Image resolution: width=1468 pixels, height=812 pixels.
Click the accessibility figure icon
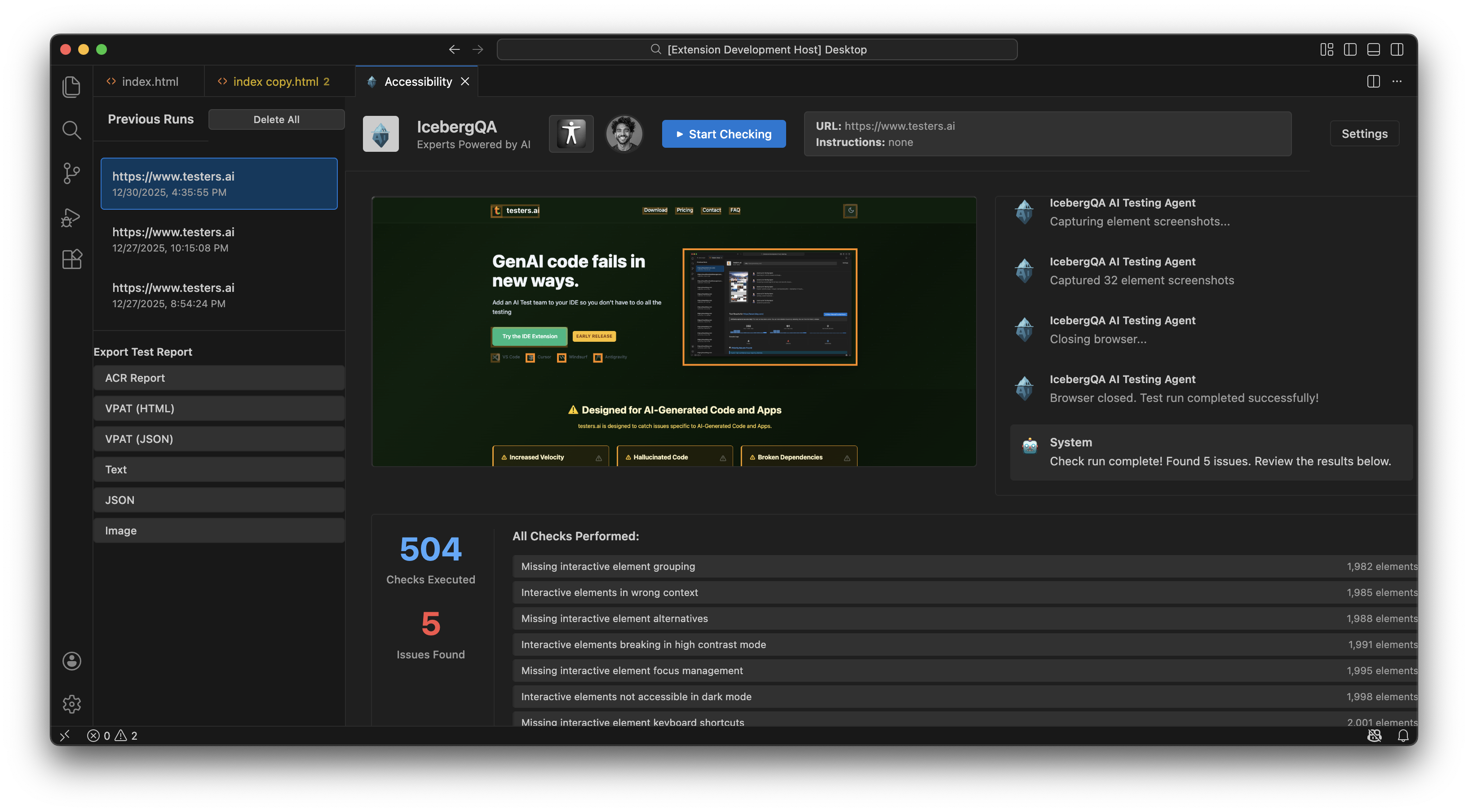[x=571, y=134]
